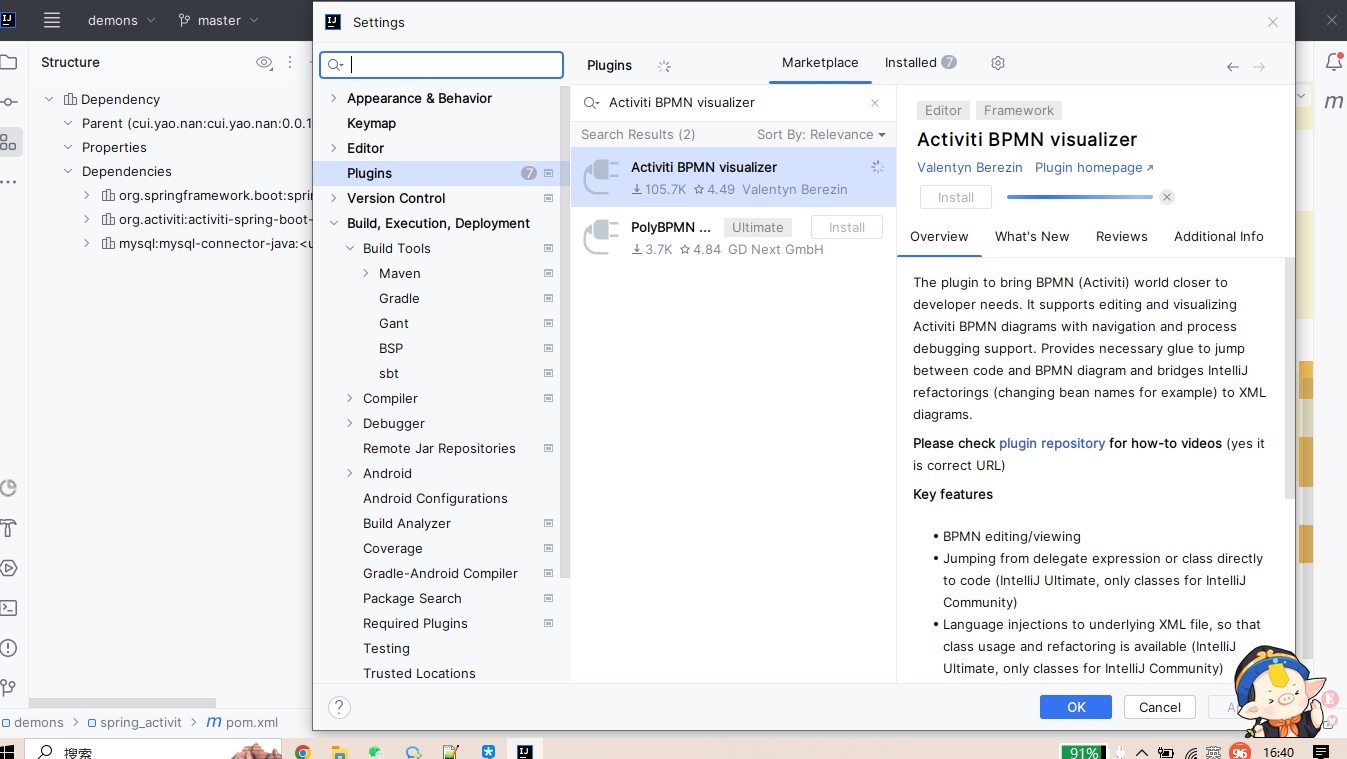Open the Commit tool window icon

coord(8,102)
